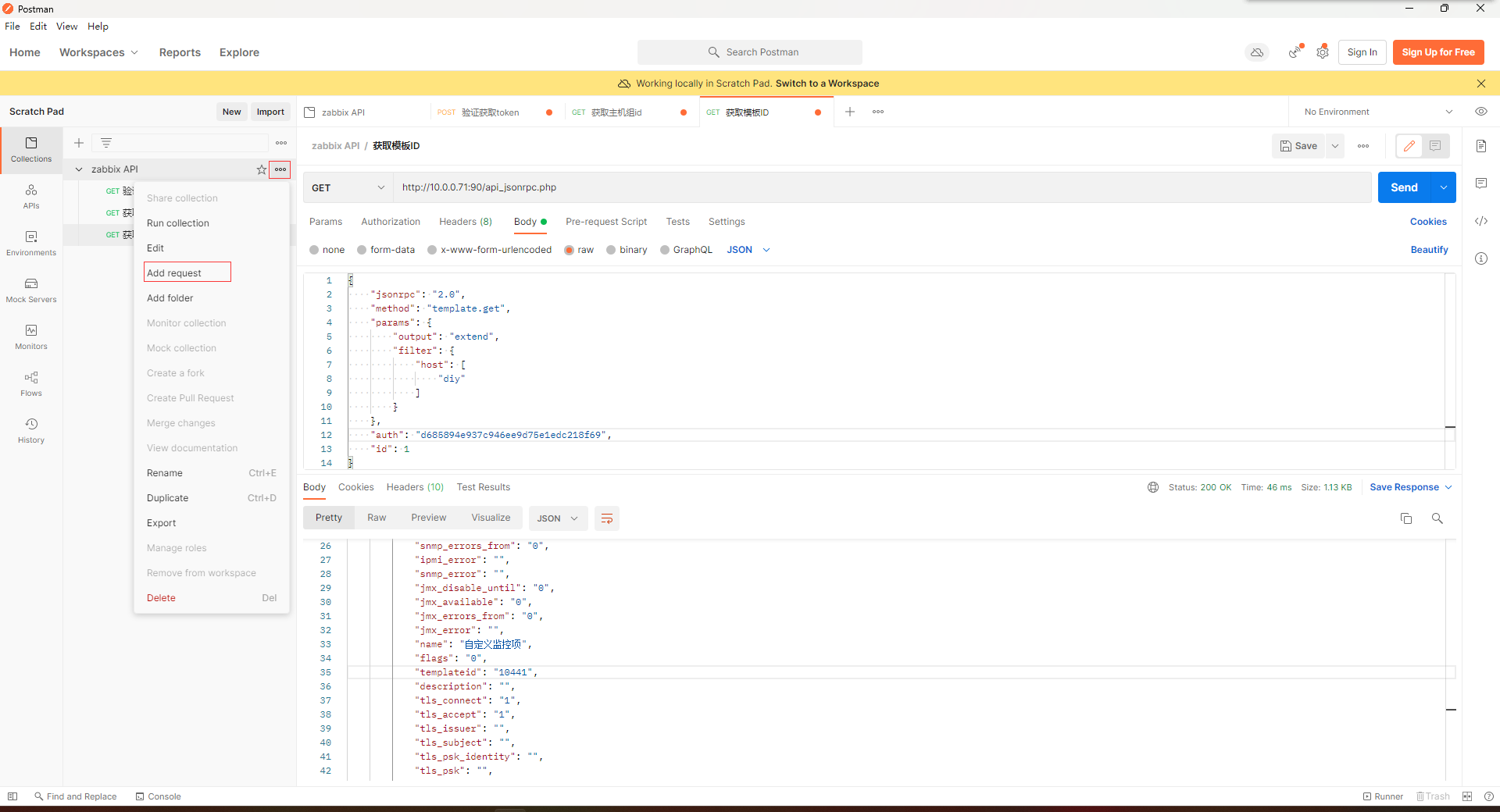This screenshot has width=1500, height=812.
Task: Click the satellite capture requests icon
Action: pos(1295,52)
